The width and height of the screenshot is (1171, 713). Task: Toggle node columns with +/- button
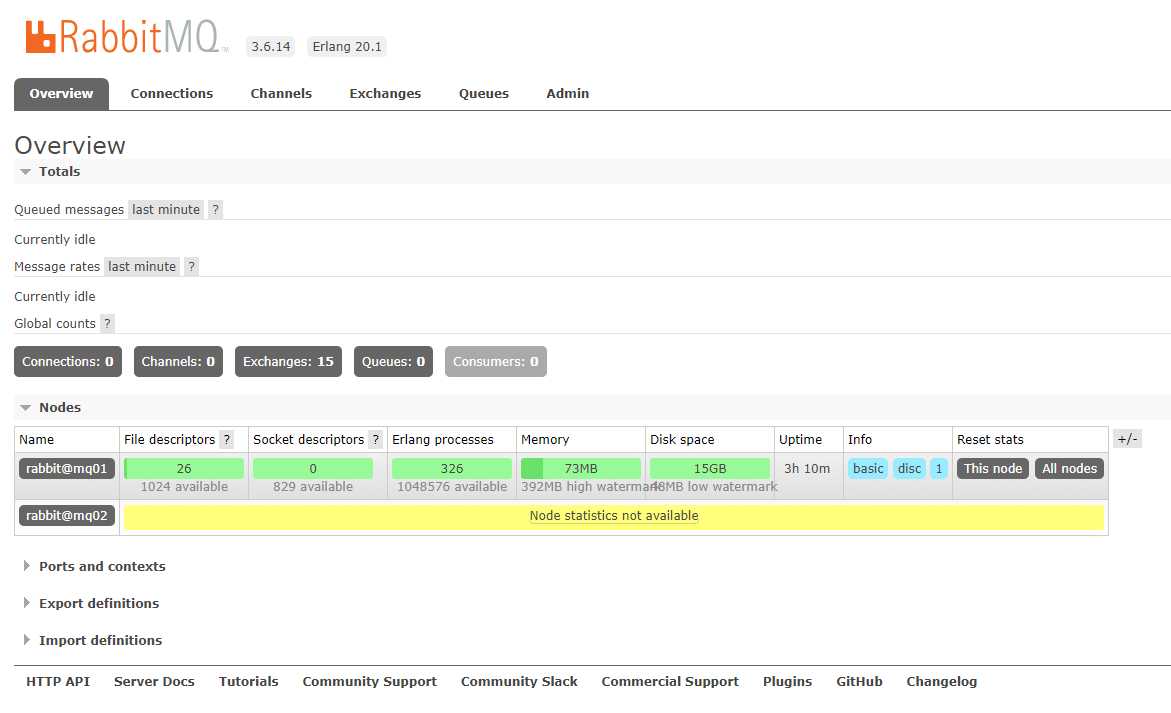point(1127,439)
